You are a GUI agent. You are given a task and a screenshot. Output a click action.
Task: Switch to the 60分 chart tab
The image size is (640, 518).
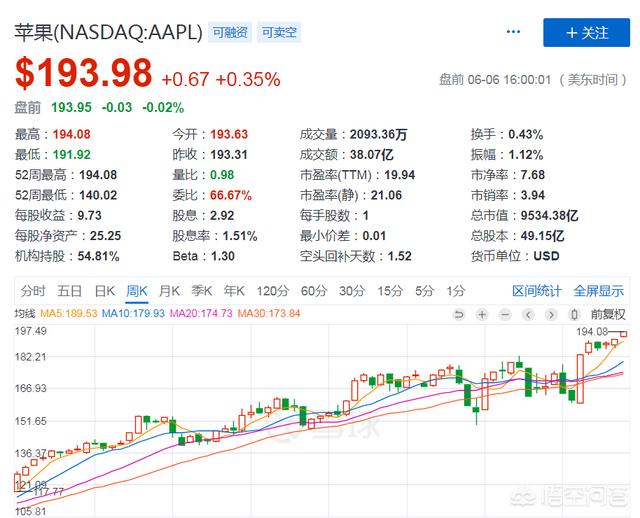(314, 291)
